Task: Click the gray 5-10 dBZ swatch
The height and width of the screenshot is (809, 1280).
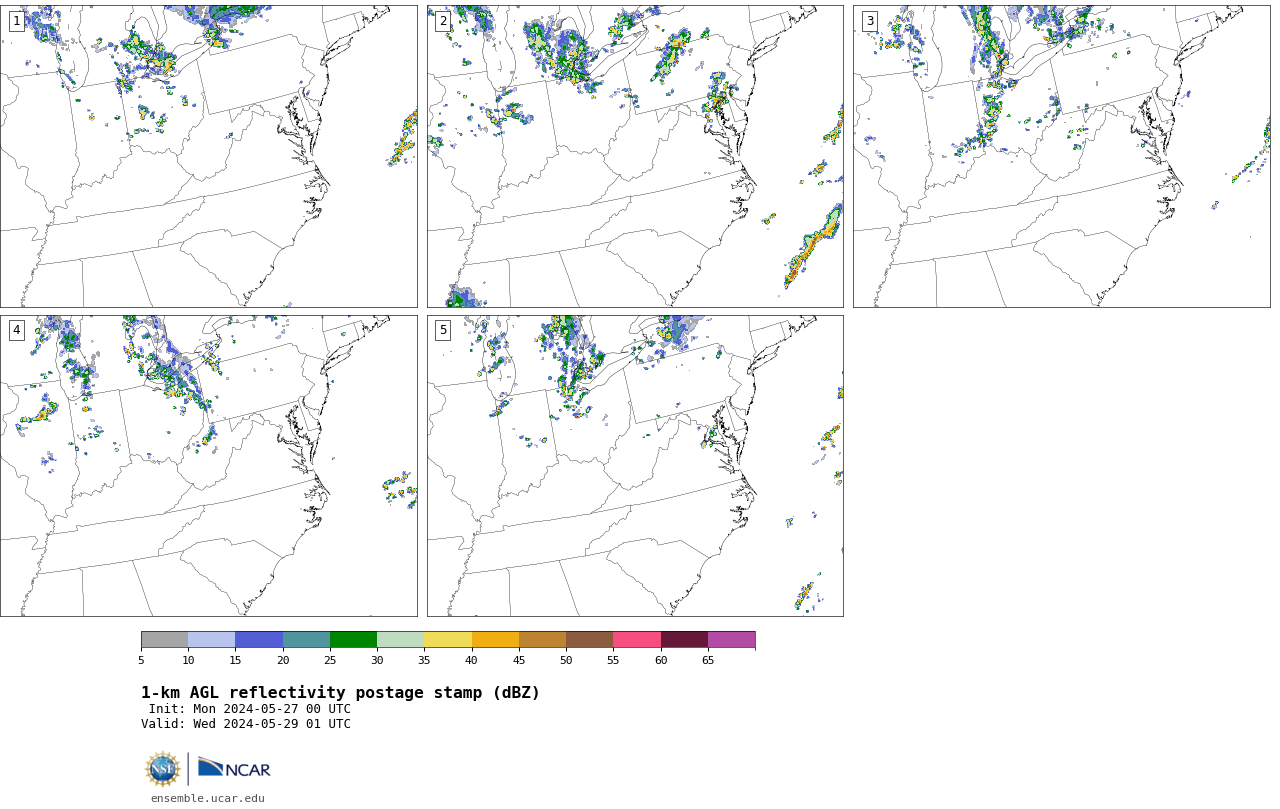Action: [164, 640]
